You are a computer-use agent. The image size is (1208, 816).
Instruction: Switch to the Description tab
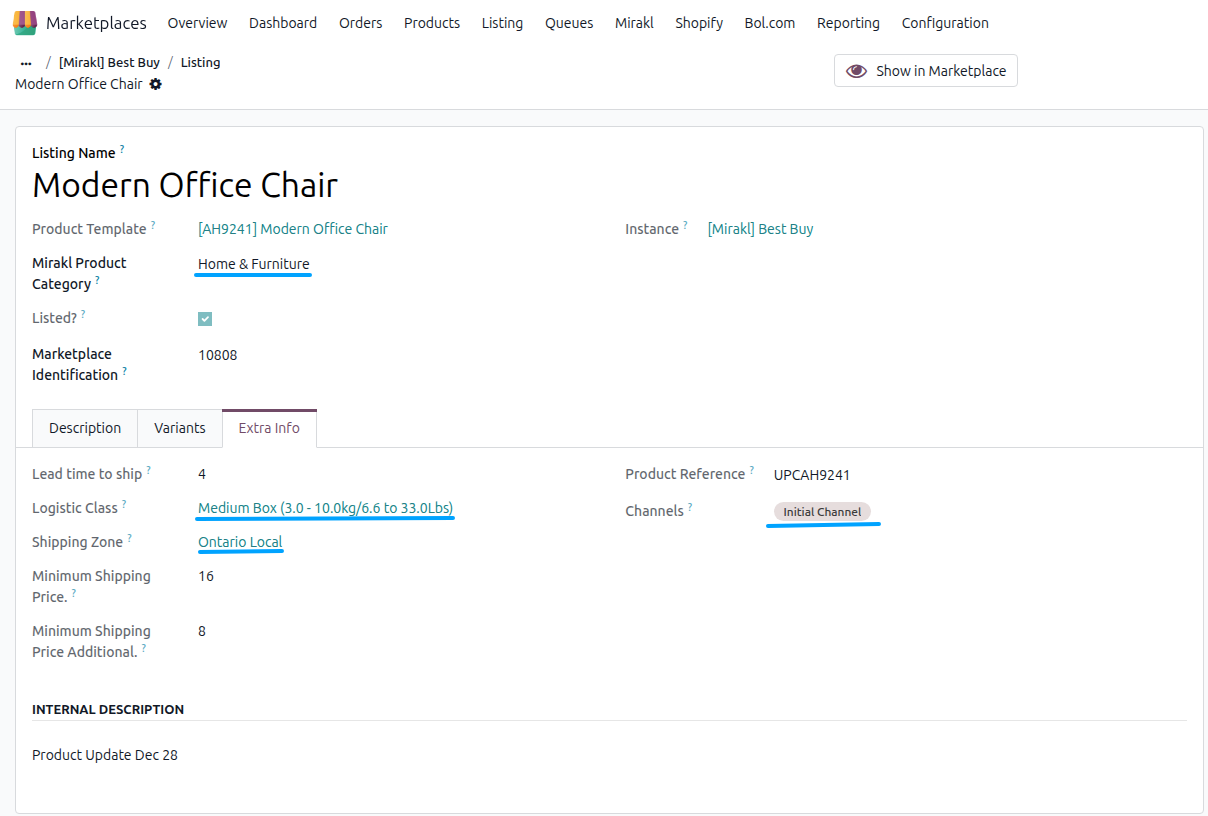(85, 428)
